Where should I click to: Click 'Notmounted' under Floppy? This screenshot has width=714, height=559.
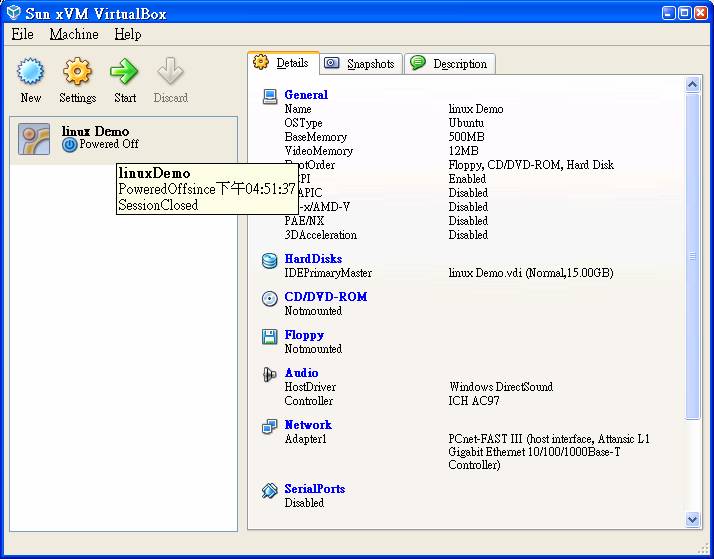tap(313, 349)
